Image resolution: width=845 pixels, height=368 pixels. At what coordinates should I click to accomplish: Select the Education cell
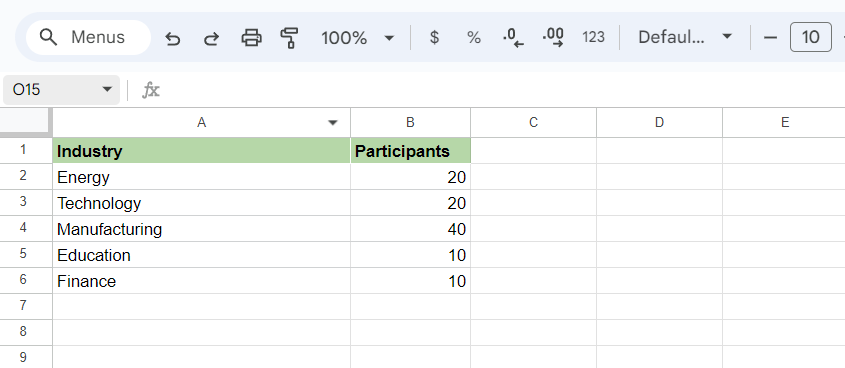[202, 255]
